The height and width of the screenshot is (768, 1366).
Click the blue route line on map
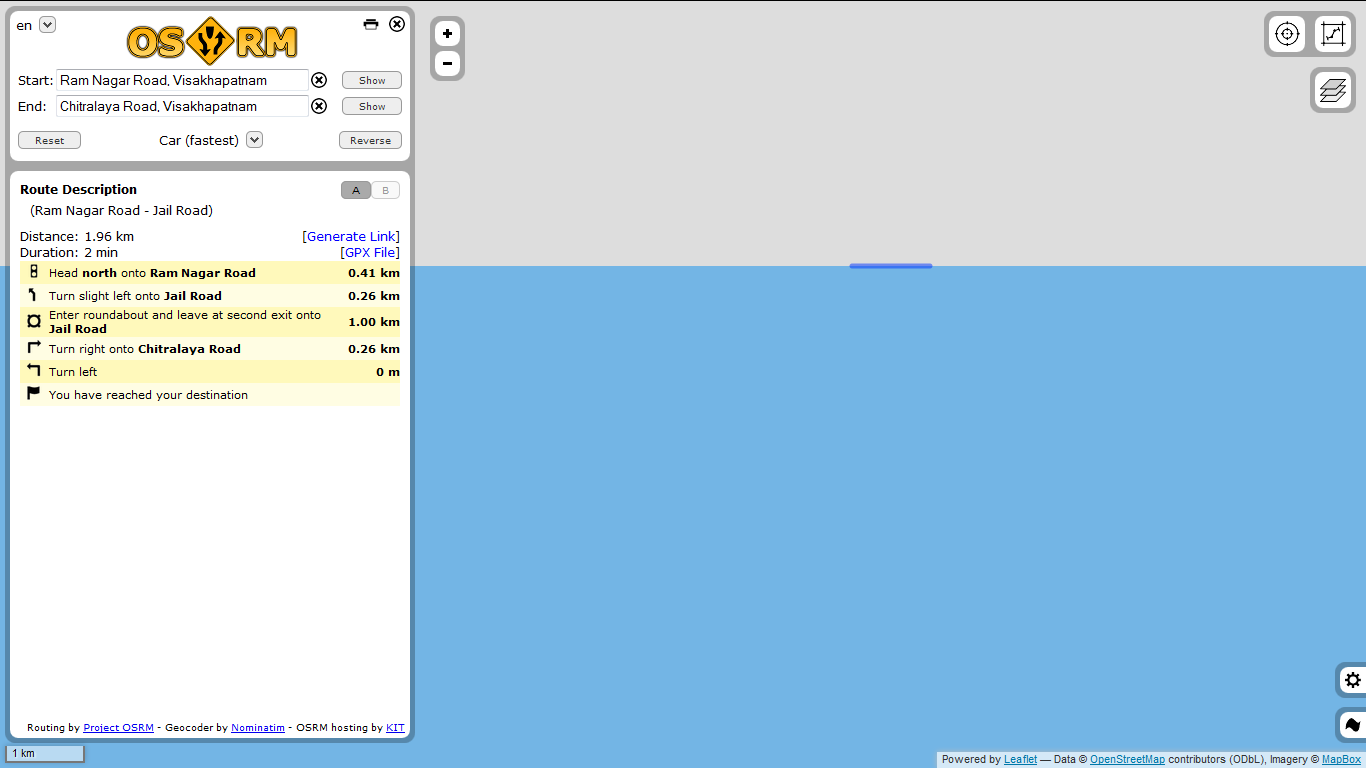click(x=891, y=266)
